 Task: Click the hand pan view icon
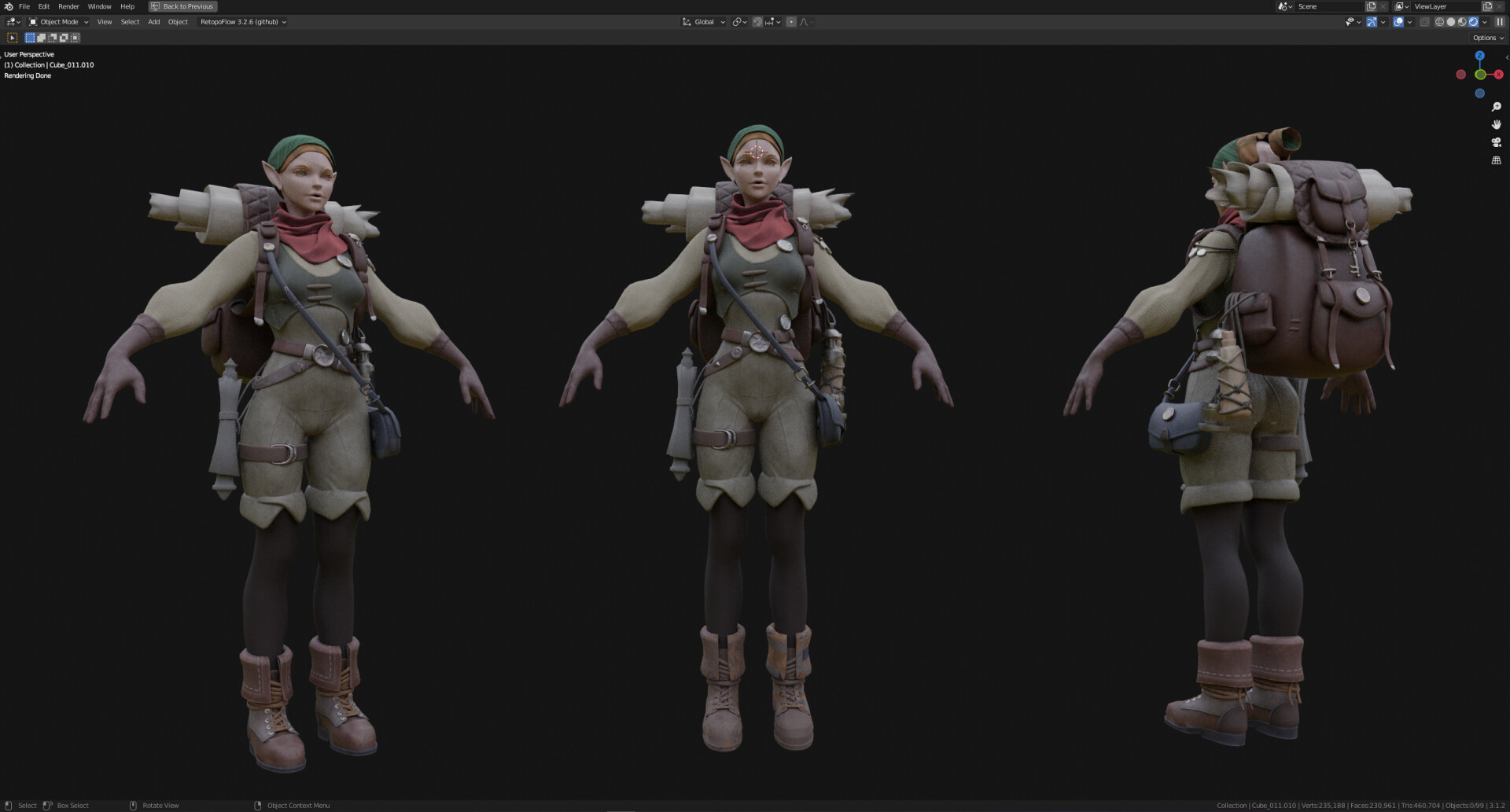[1496, 125]
